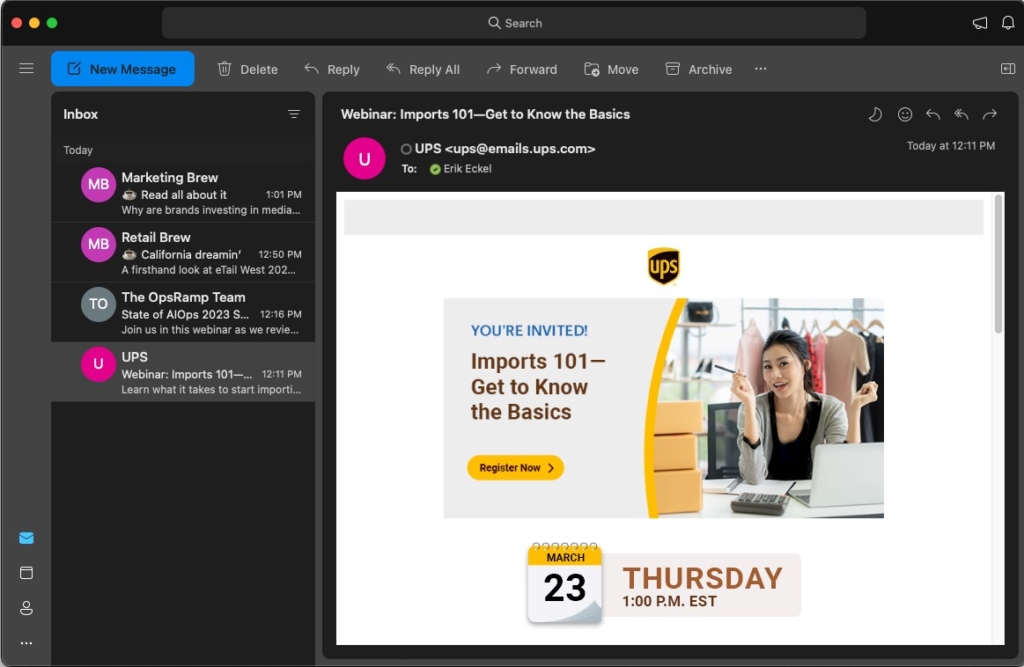Move the email to another folder
This screenshot has height=667, width=1024.
(611, 69)
